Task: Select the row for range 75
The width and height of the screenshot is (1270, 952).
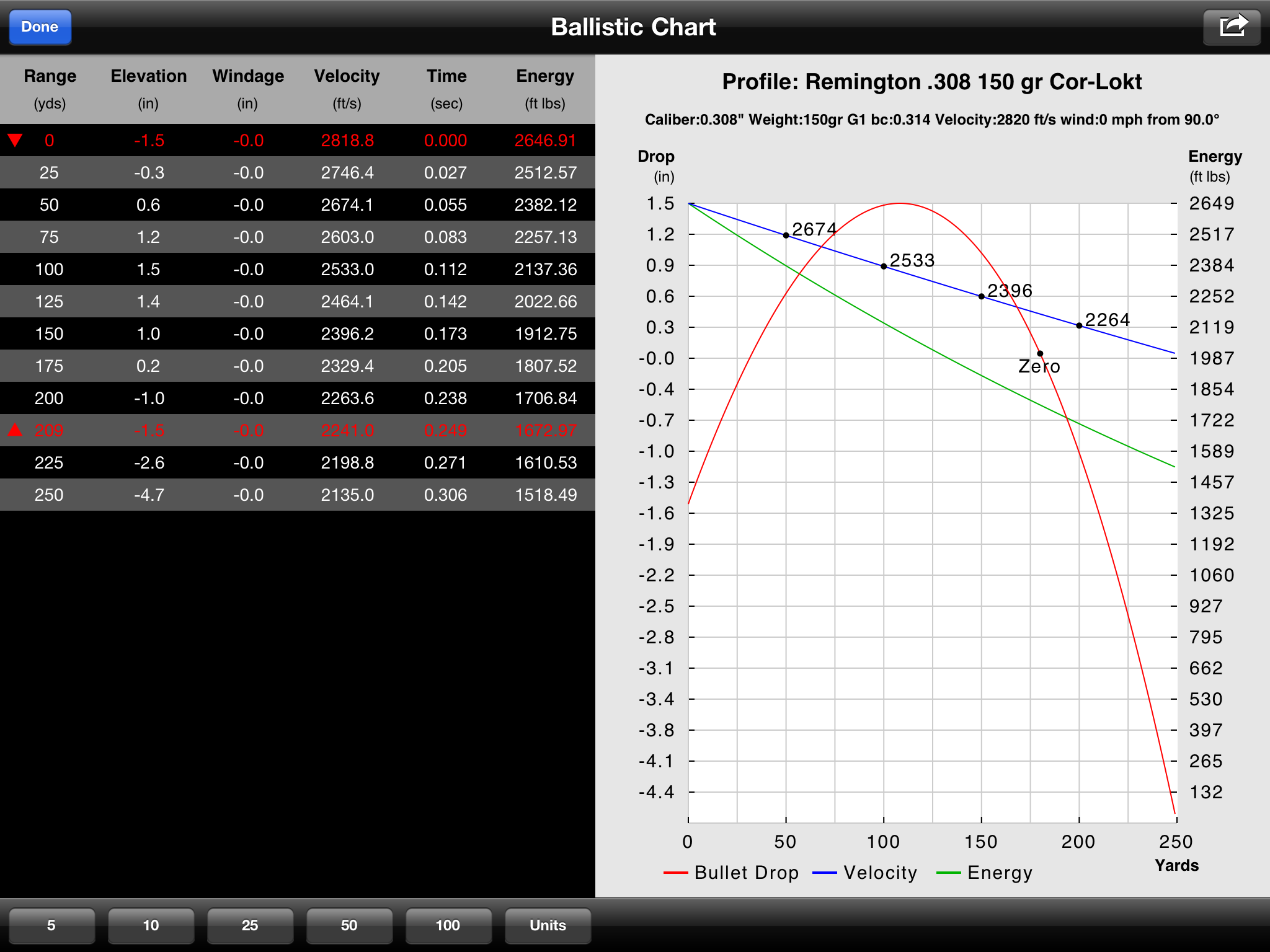Action: coord(298,237)
